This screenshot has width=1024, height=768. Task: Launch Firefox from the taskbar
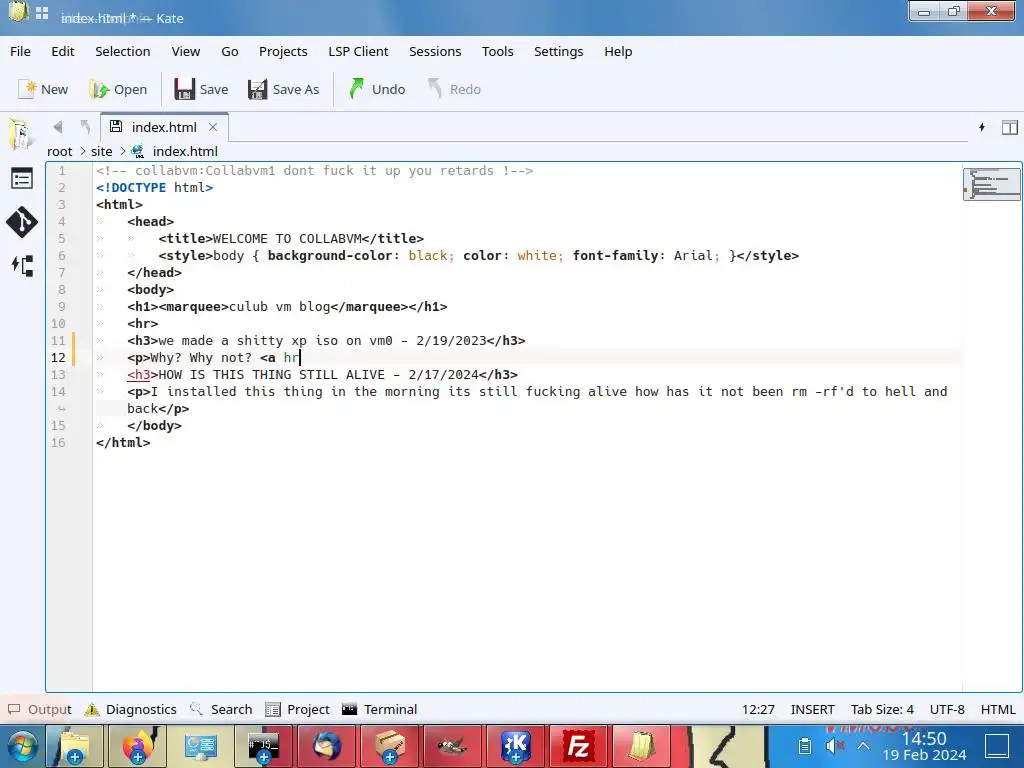(x=136, y=746)
